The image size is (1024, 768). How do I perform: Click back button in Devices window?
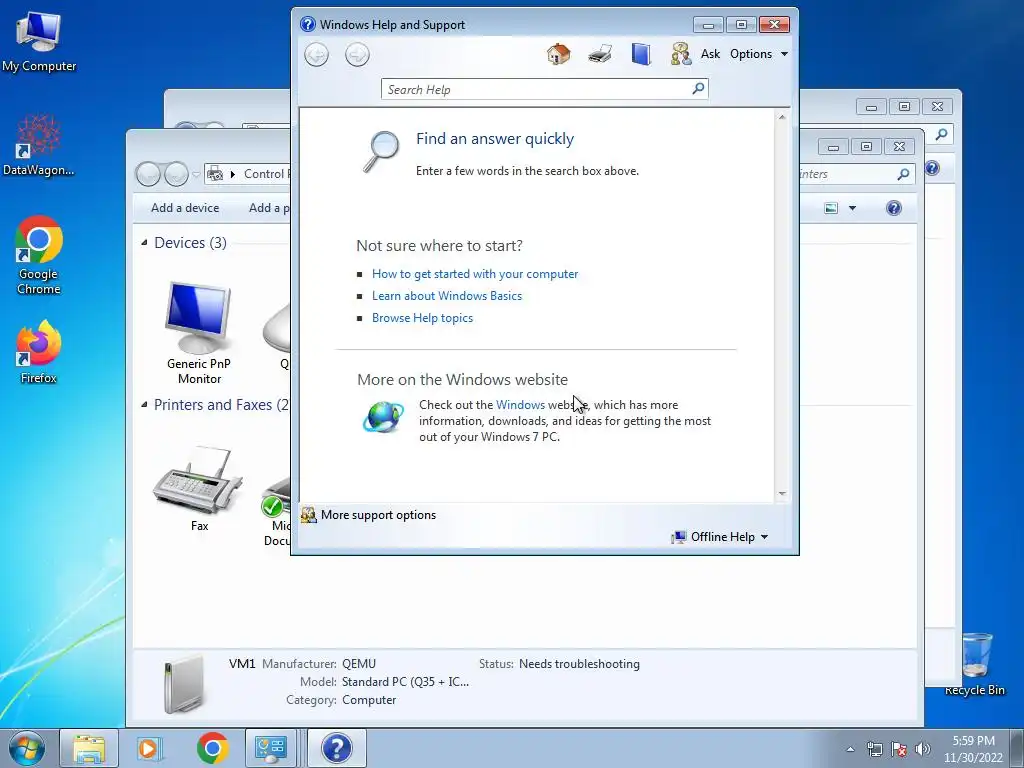pos(148,174)
